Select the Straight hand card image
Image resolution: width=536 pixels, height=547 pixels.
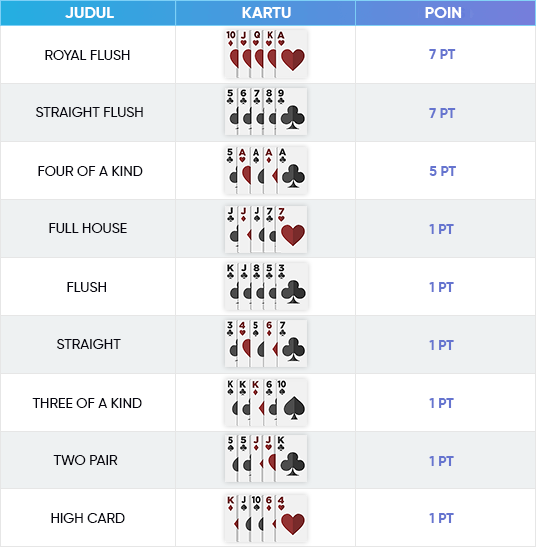tap(266, 344)
